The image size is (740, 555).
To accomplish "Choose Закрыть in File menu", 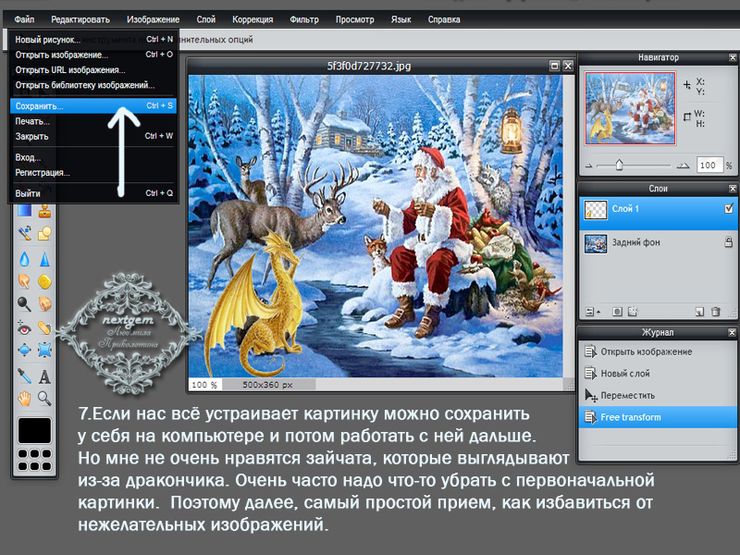I will (x=93, y=136).
